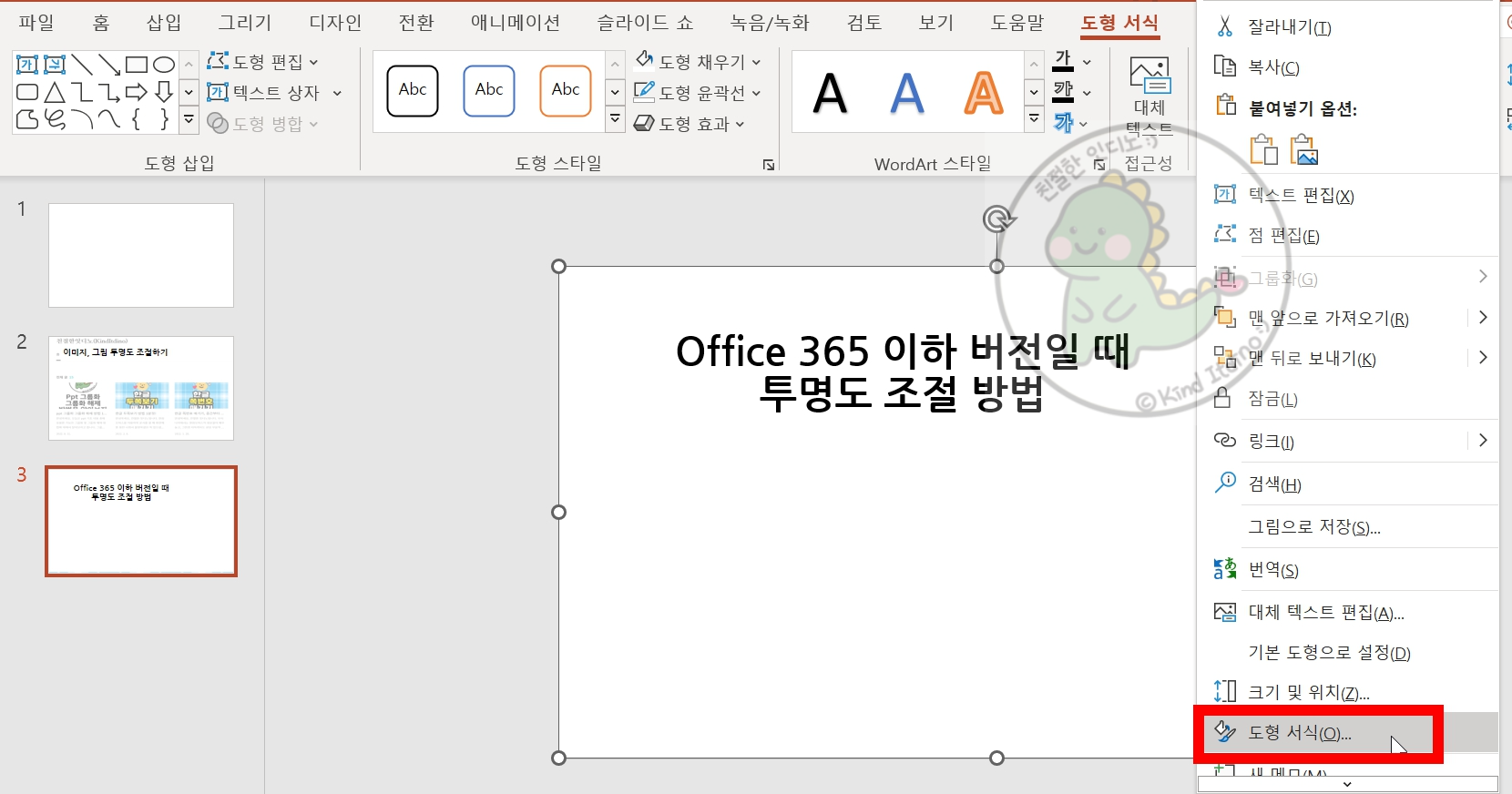The width and height of the screenshot is (1512, 794).
Task: Apply the black WordArt A style
Action: point(830,92)
